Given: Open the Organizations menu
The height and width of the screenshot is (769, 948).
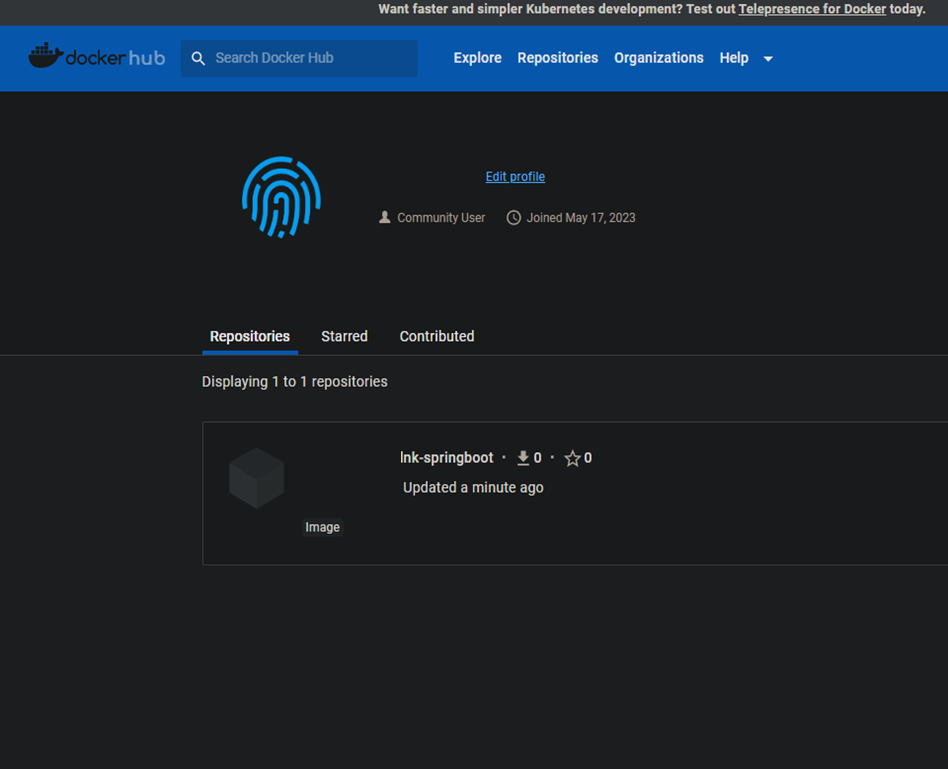Looking at the screenshot, I should click(x=658, y=58).
